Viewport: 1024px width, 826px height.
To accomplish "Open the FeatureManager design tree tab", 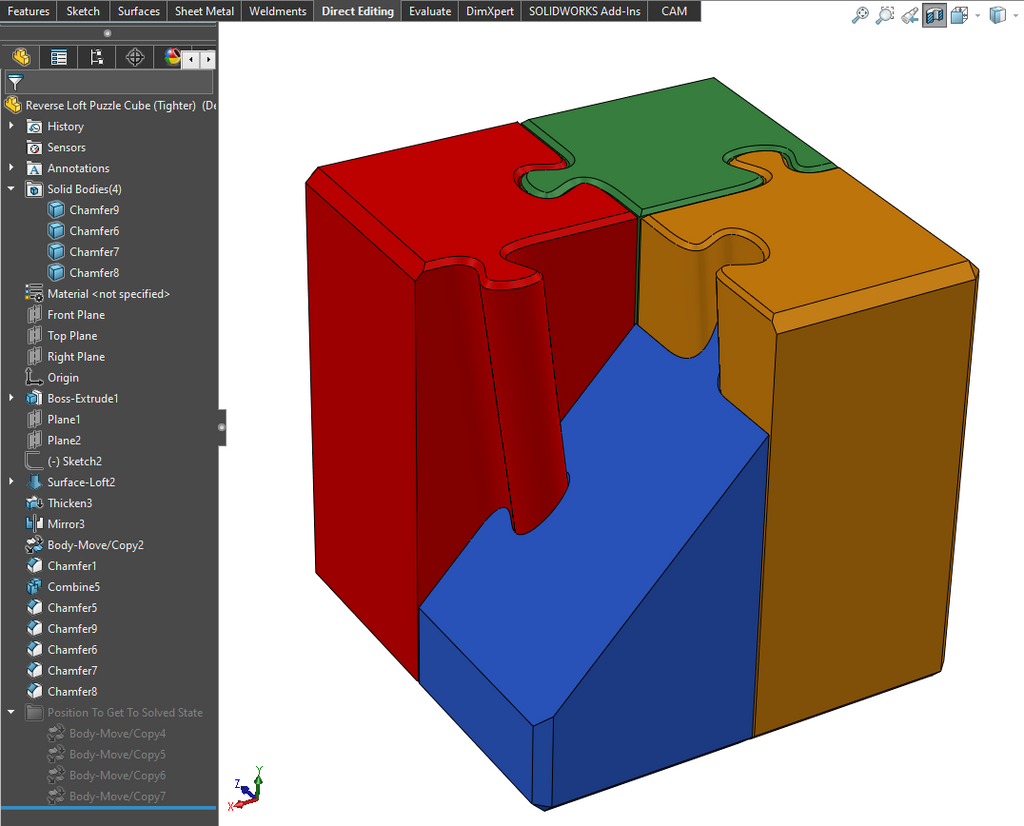I will coord(21,57).
